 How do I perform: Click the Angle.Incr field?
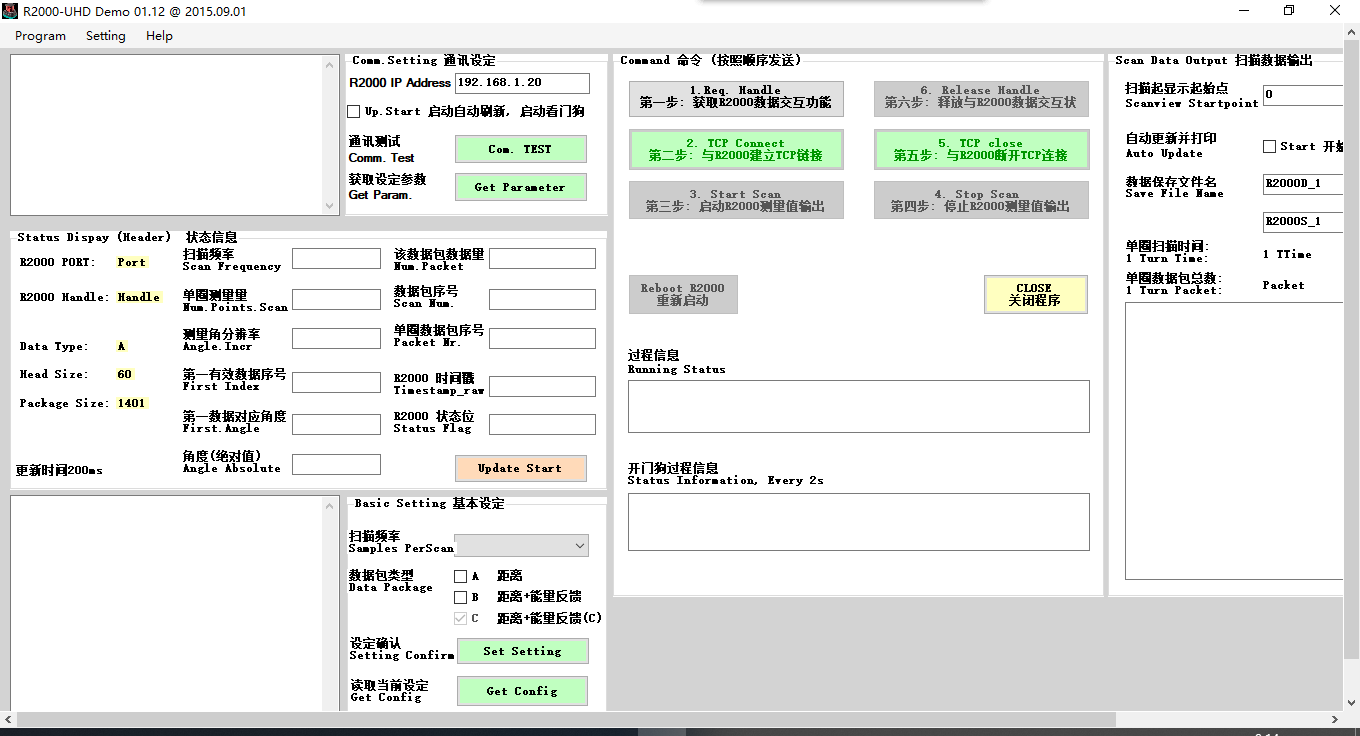coord(336,339)
